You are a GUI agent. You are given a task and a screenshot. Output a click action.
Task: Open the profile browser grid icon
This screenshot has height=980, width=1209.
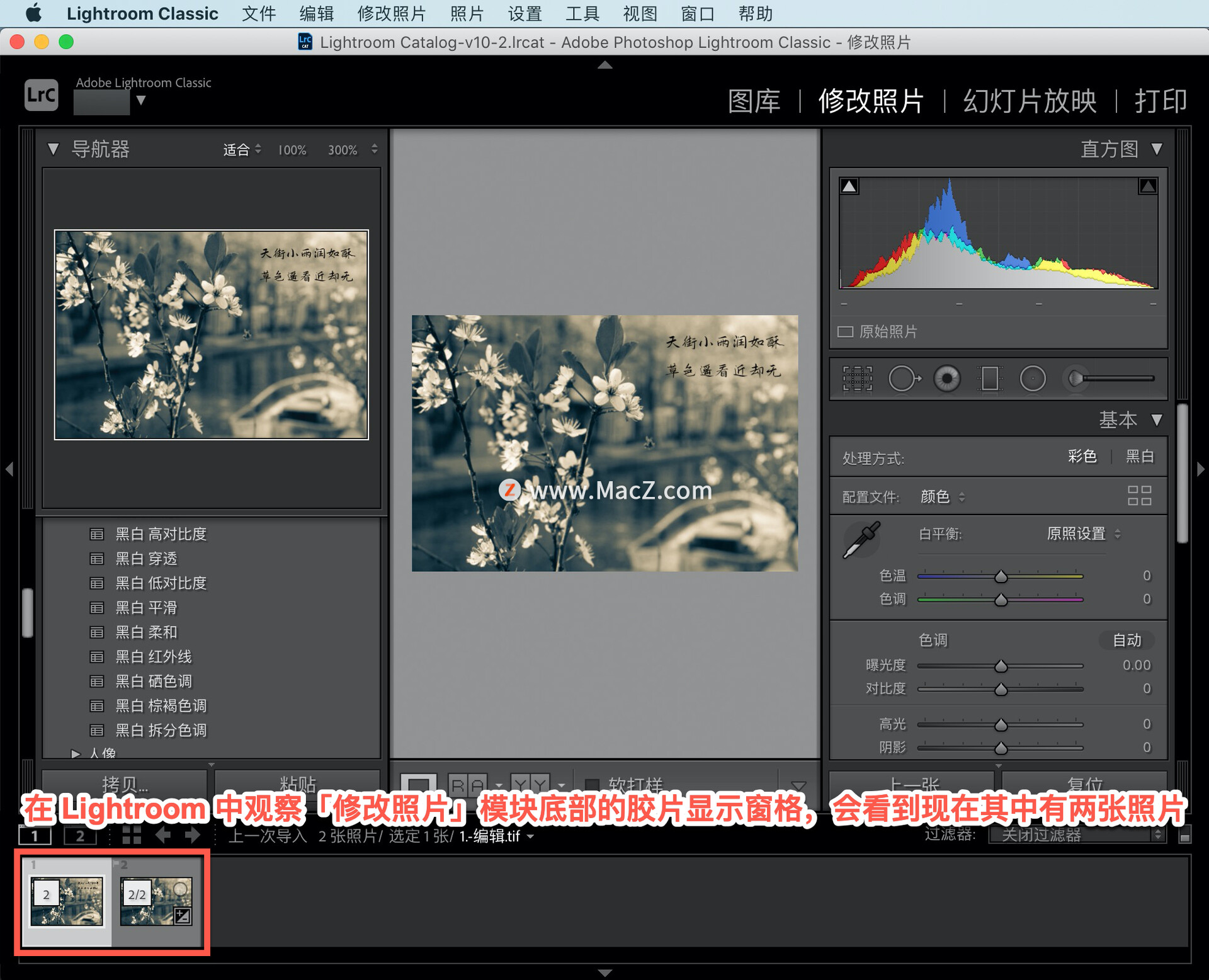click(1139, 496)
